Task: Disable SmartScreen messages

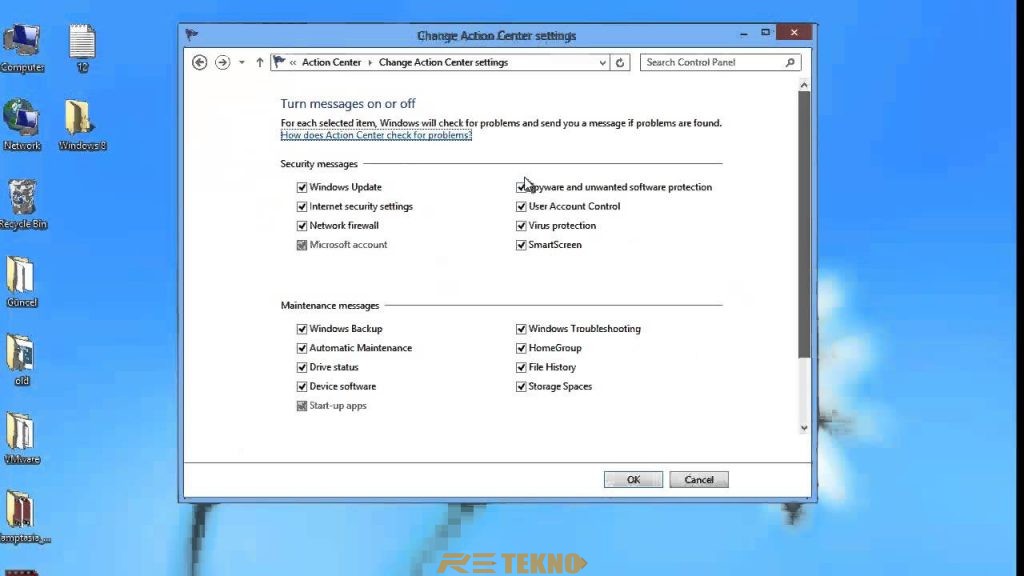Action: [520, 245]
